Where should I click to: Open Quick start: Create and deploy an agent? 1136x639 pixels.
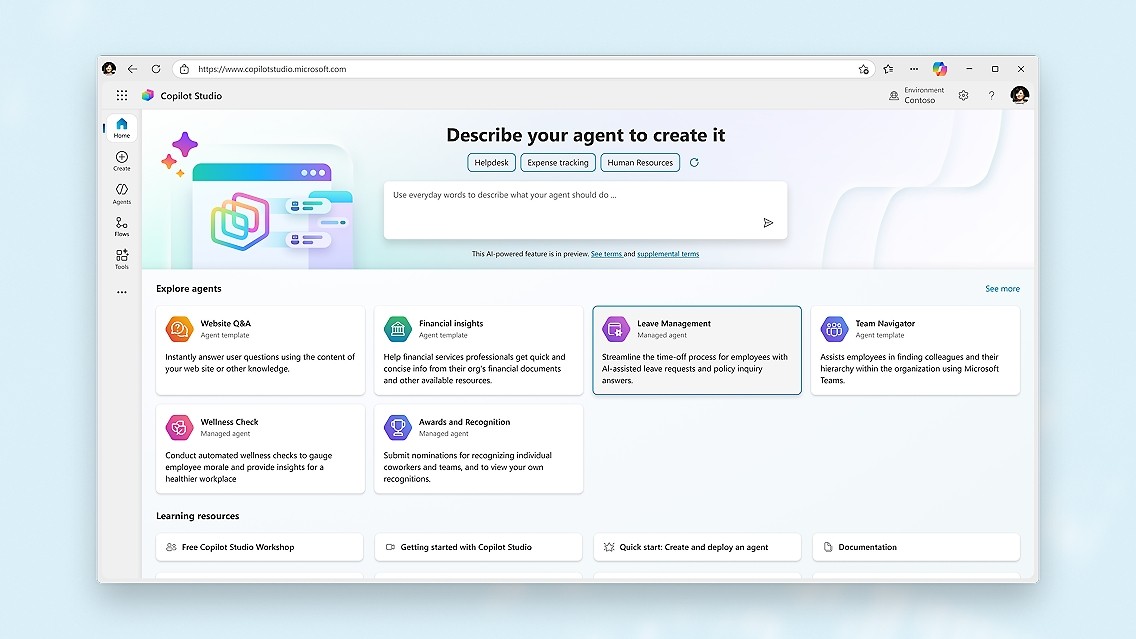pyautogui.click(x=697, y=547)
